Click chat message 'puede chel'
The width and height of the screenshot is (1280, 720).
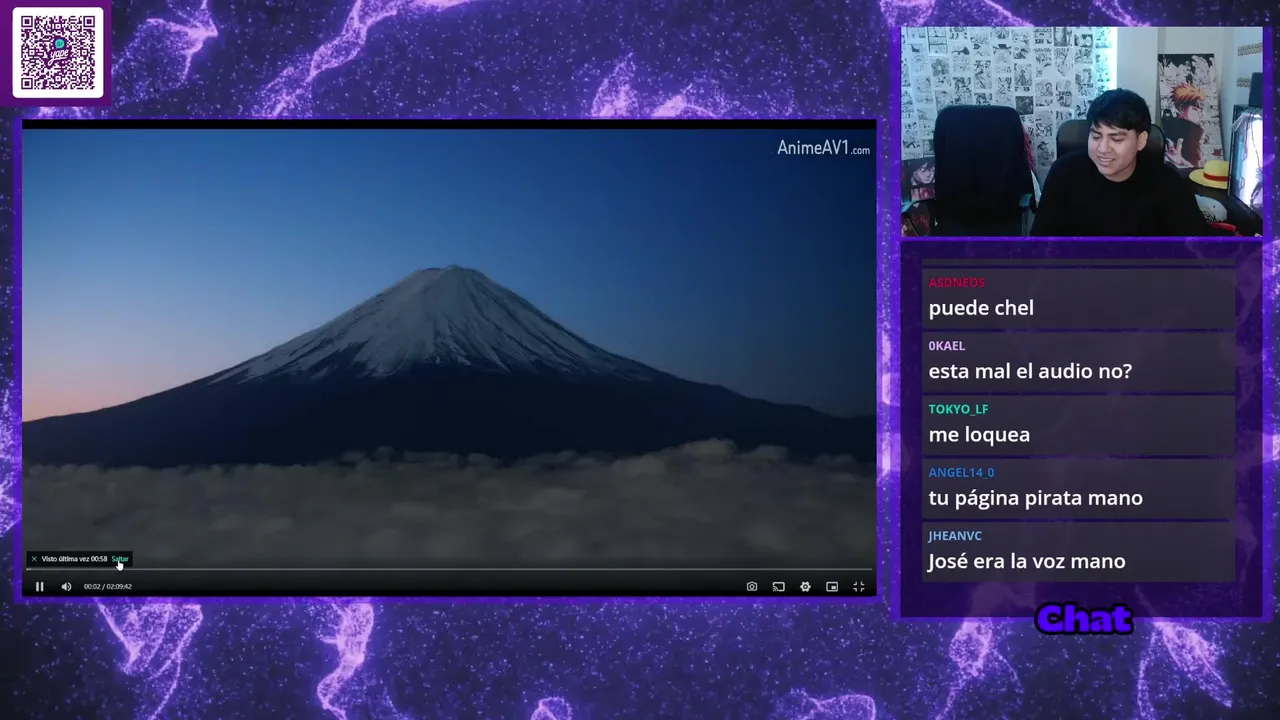pyautogui.click(x=981, y=308)
